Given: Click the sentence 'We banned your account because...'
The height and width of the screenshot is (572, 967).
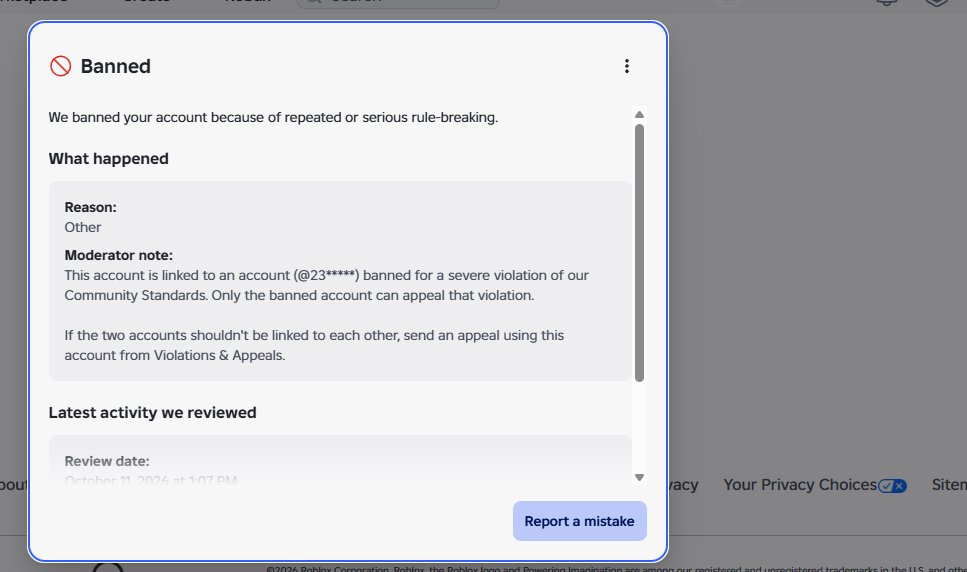Looking at the screenshot, I should tap(273, 117).
